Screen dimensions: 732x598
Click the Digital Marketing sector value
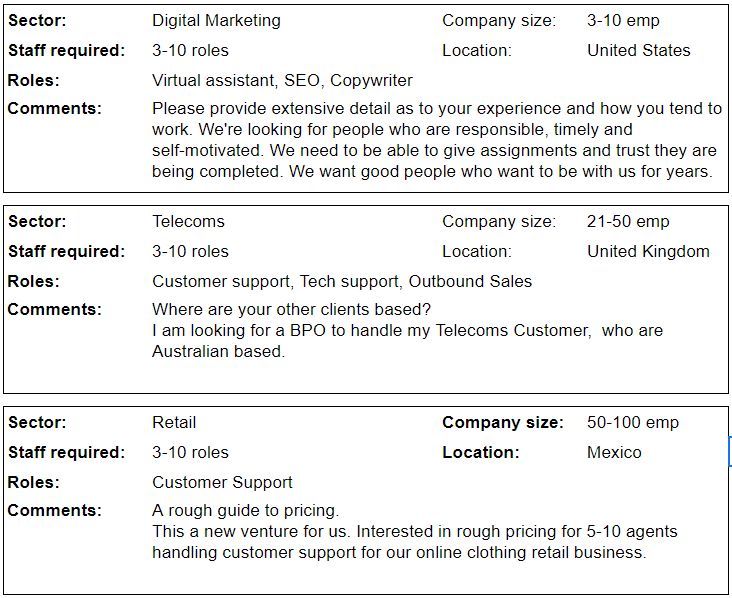click(x=216, y=21)
